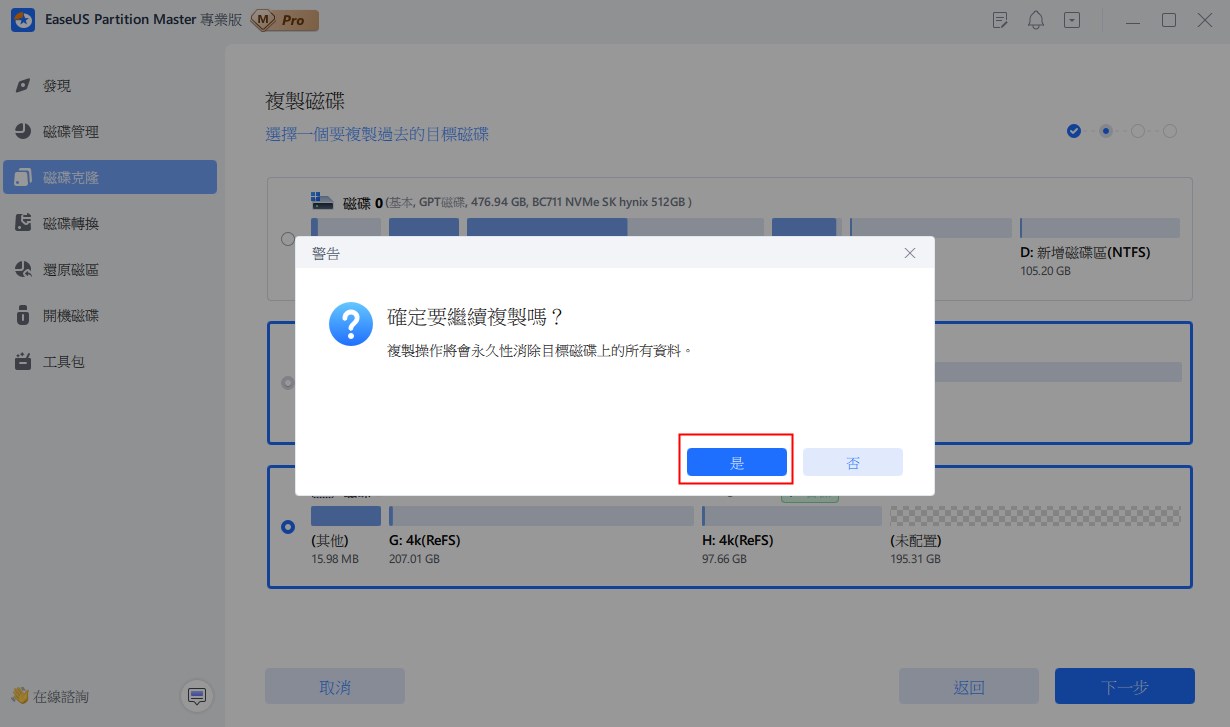Decline the warning by clicking 否
The image size is (1230, 727).
coord(852,461)
